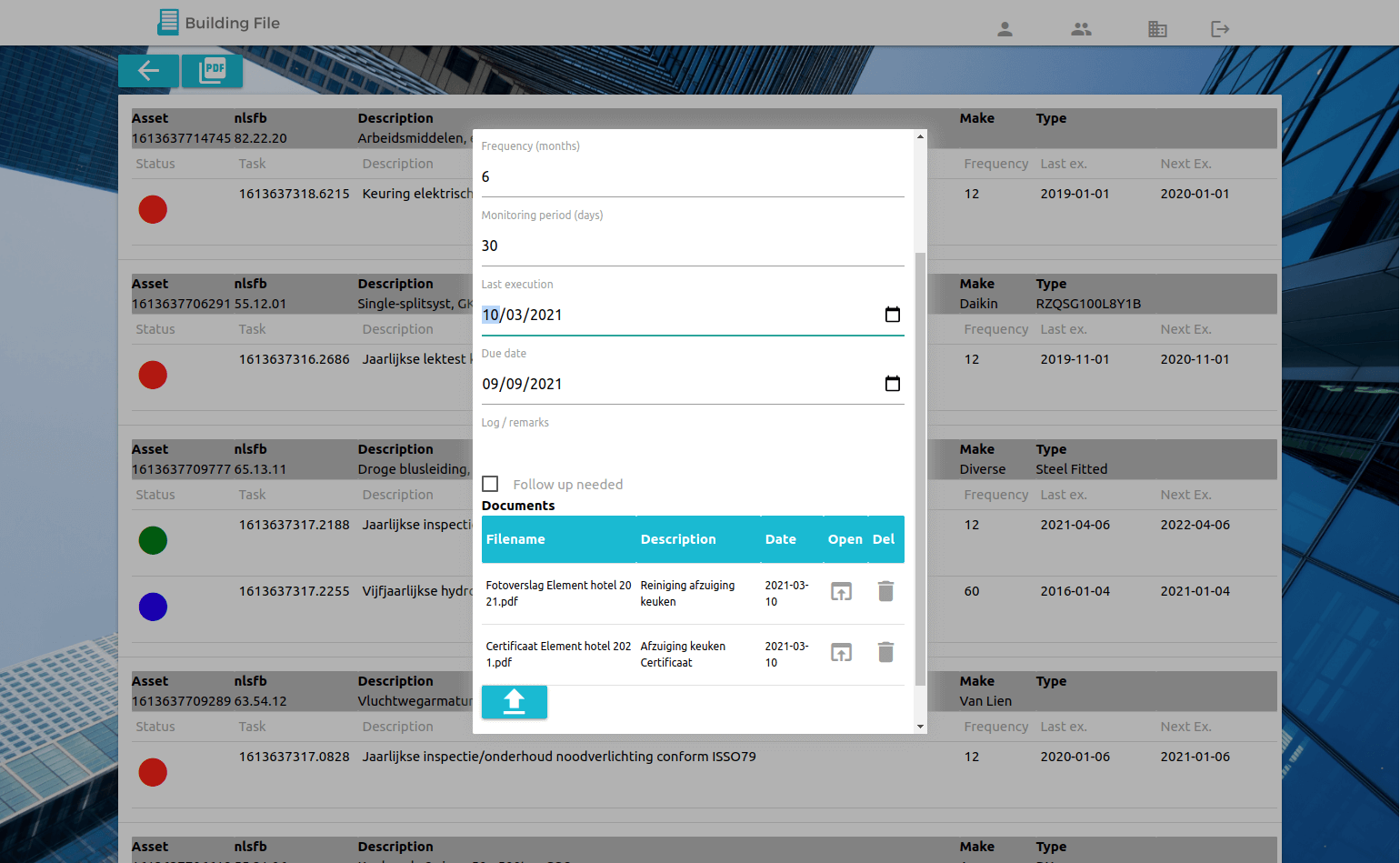1400x863 pixels.
Task: Open the user profile icon
Action: click(1005, 29)
